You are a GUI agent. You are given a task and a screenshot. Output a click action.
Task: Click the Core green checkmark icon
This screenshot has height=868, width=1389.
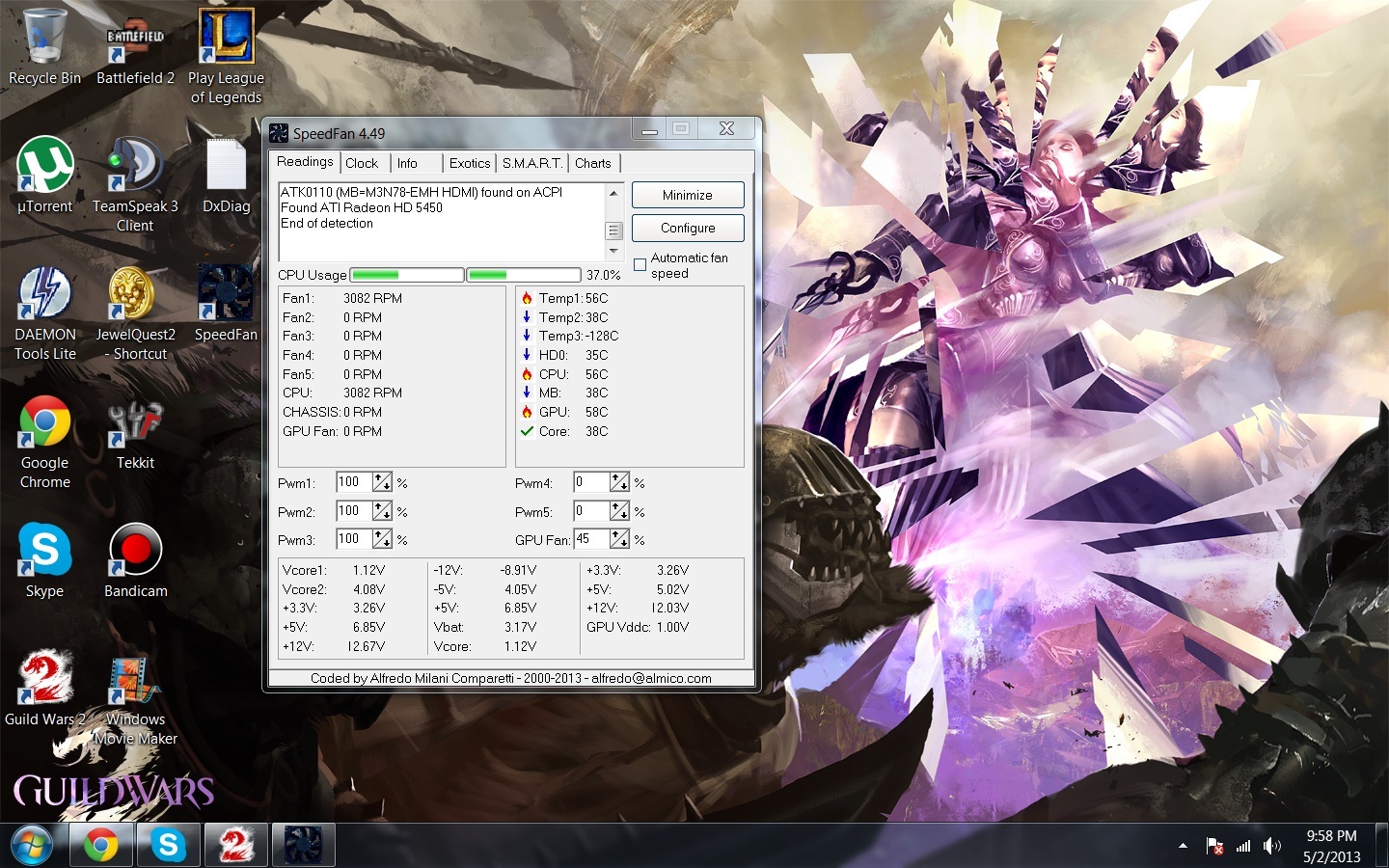coord(527,431)
